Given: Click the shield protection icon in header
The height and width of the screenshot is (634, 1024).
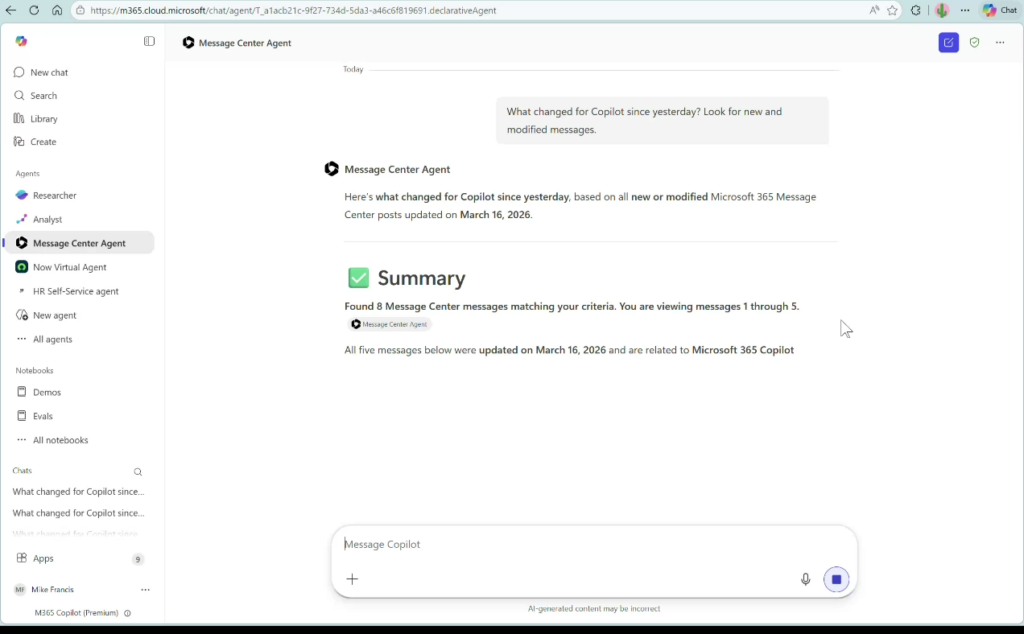Looking at the screenshot, I should tap(974, 42).
